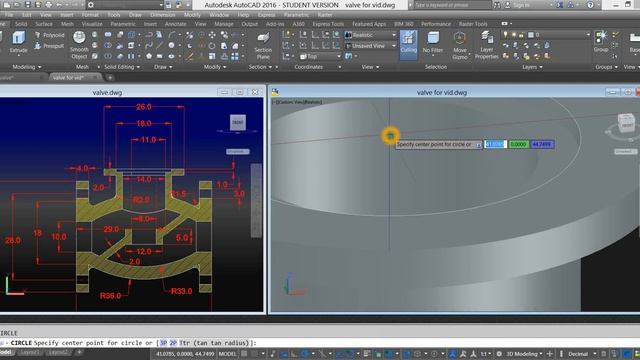Select the 2P option in command line
640x360 pixels.
173,343
